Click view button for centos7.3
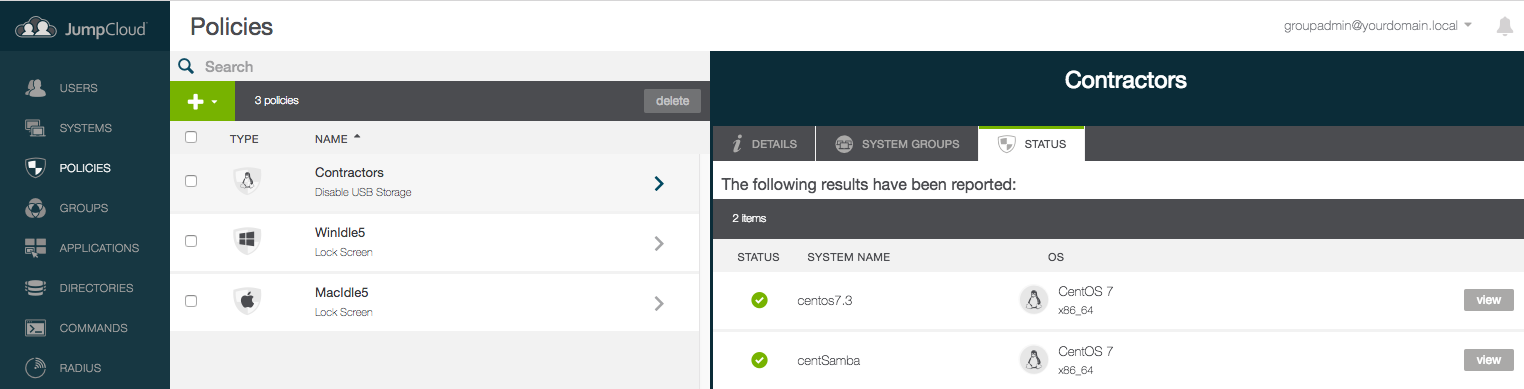The image size is (1524, 389). 1489,299
